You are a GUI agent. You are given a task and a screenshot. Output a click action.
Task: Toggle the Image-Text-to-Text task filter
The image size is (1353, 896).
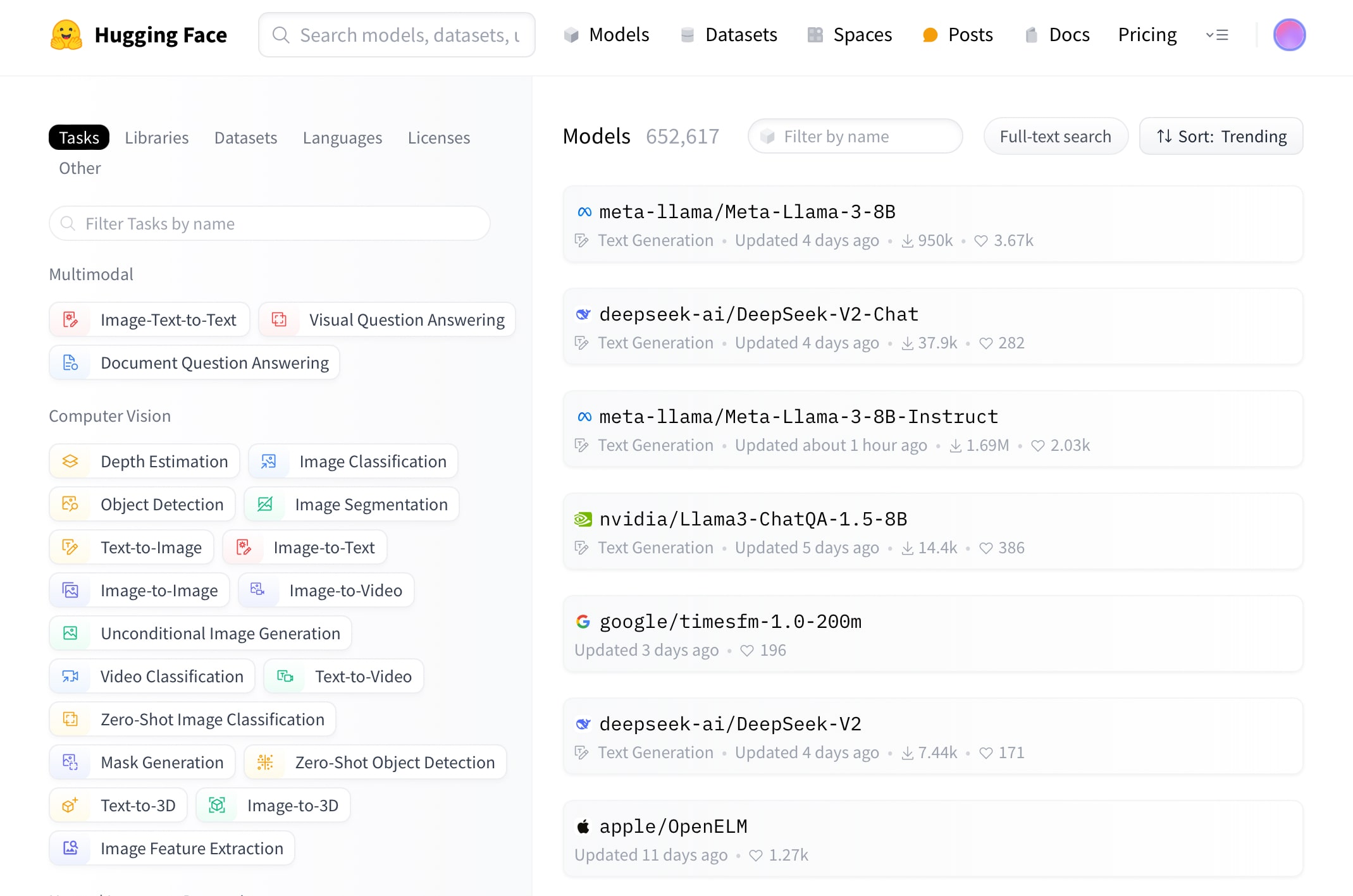coord(150,319)
